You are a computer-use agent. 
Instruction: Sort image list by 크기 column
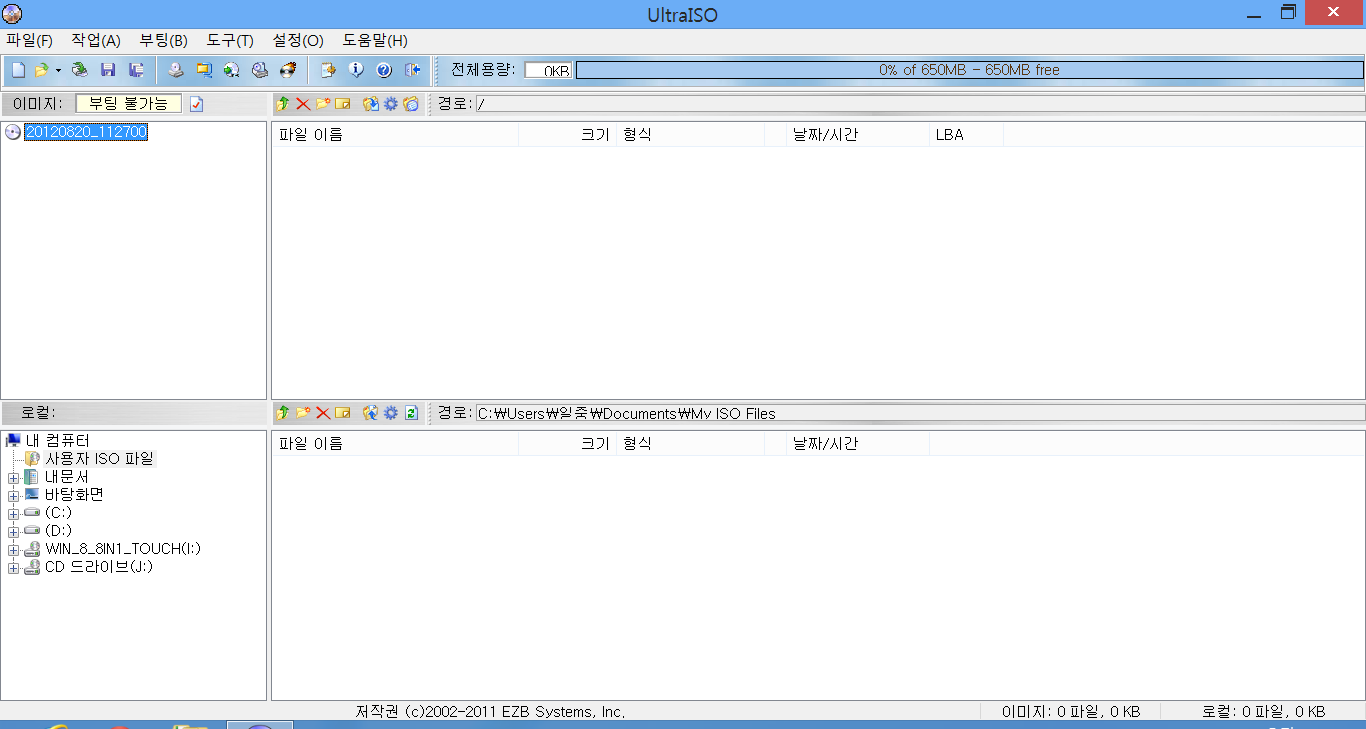[x=567, y=134]
